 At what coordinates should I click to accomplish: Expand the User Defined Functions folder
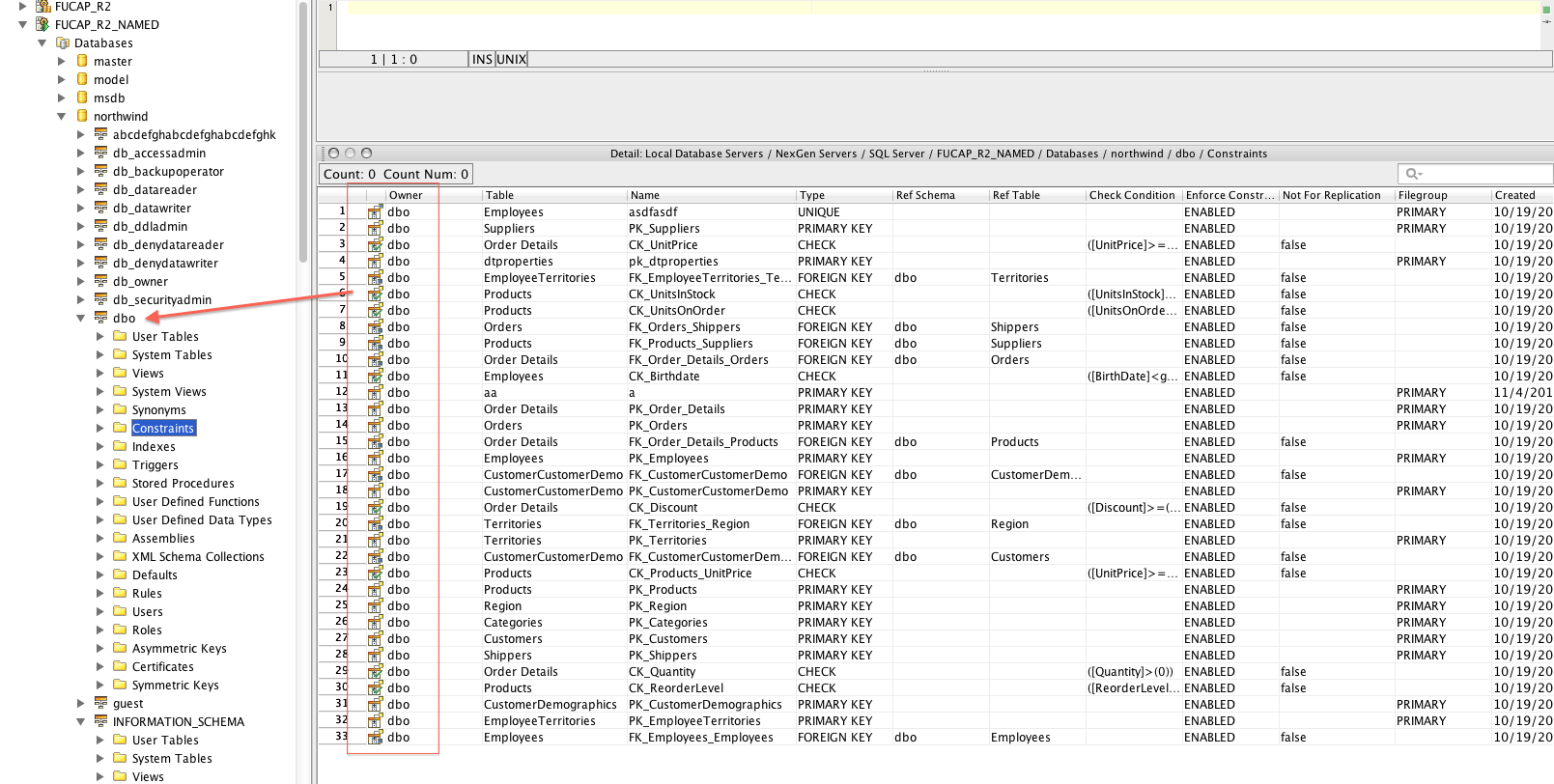click(100, 501)
